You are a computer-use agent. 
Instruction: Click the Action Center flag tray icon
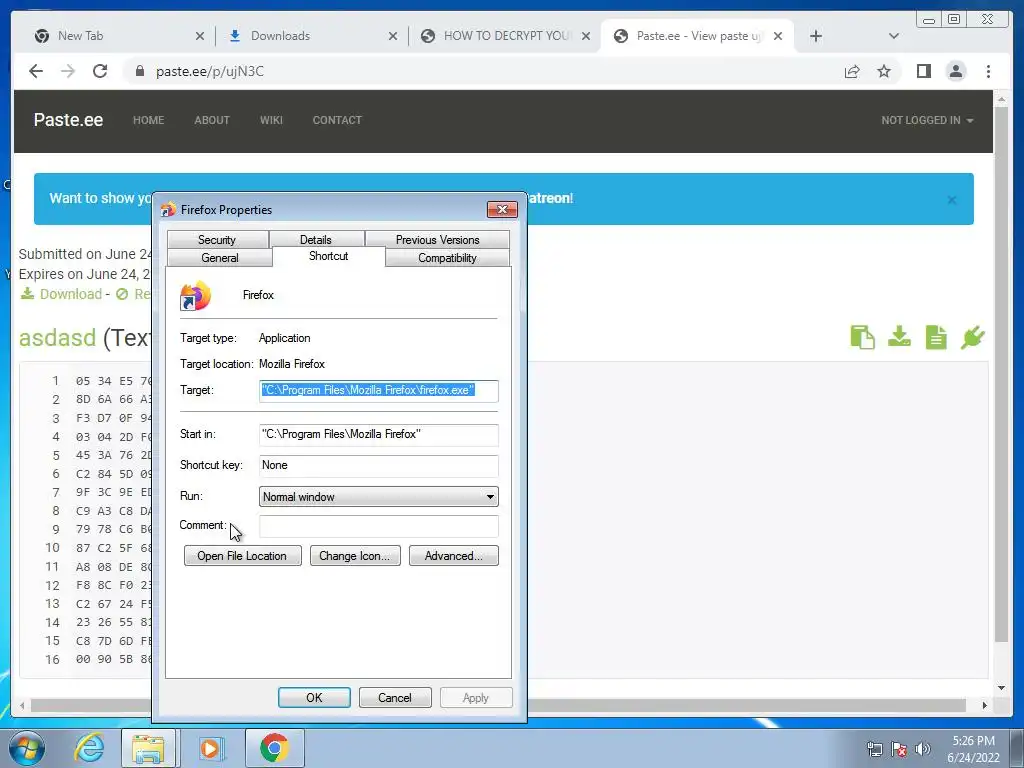click(899, 749)
